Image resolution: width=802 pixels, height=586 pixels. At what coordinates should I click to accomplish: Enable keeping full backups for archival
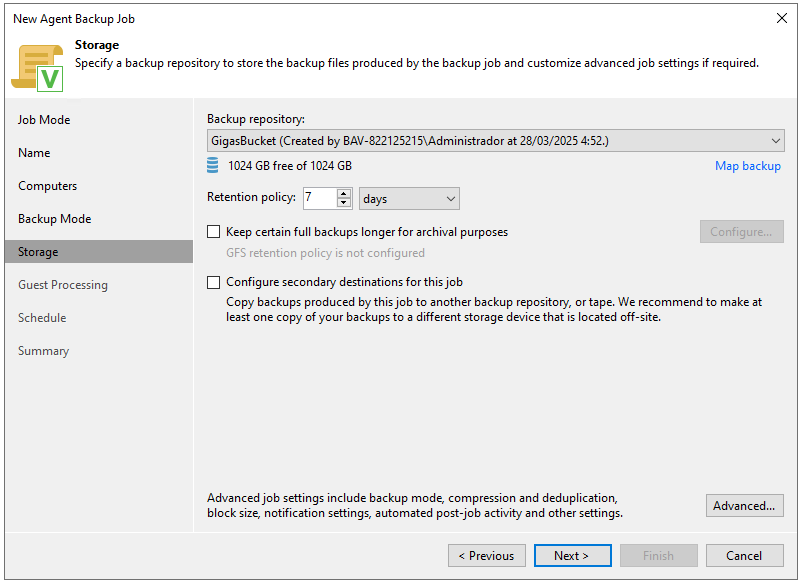point(213,232)
